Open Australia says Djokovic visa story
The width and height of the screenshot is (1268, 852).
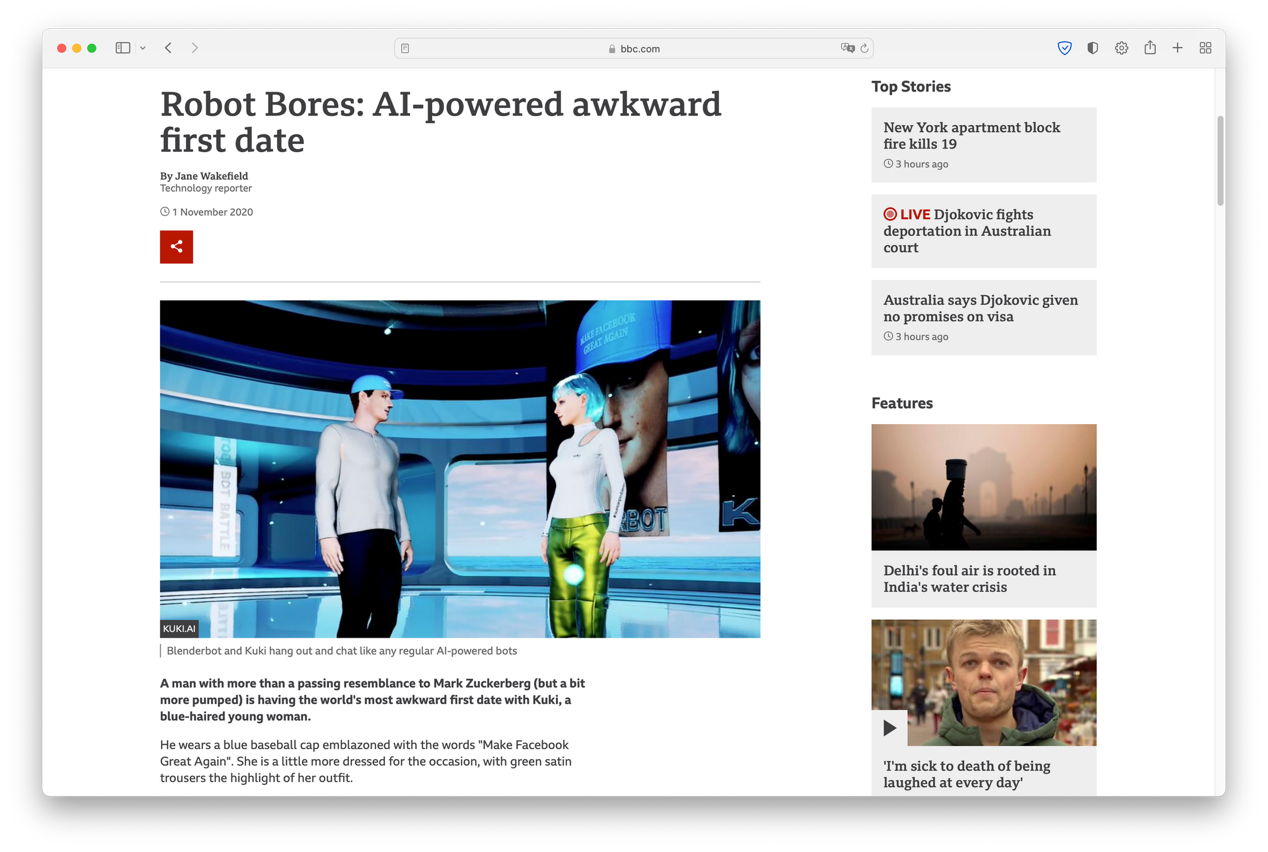pyautogui.click(x=980, y=308)
